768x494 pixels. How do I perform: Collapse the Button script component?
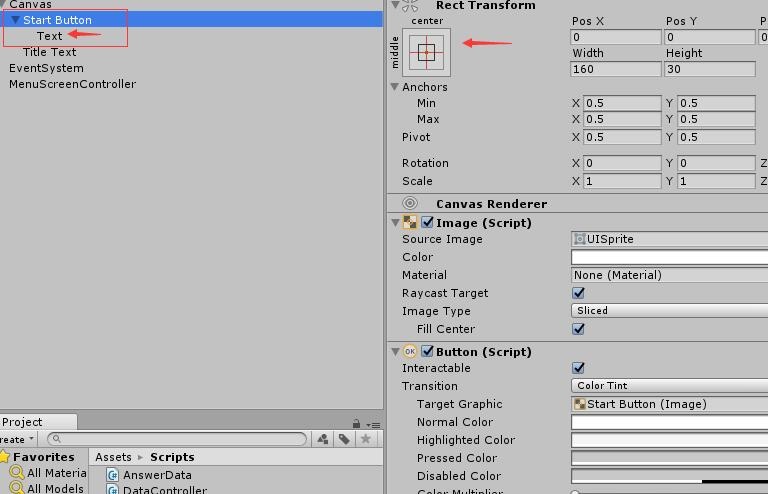pos(395,352)
